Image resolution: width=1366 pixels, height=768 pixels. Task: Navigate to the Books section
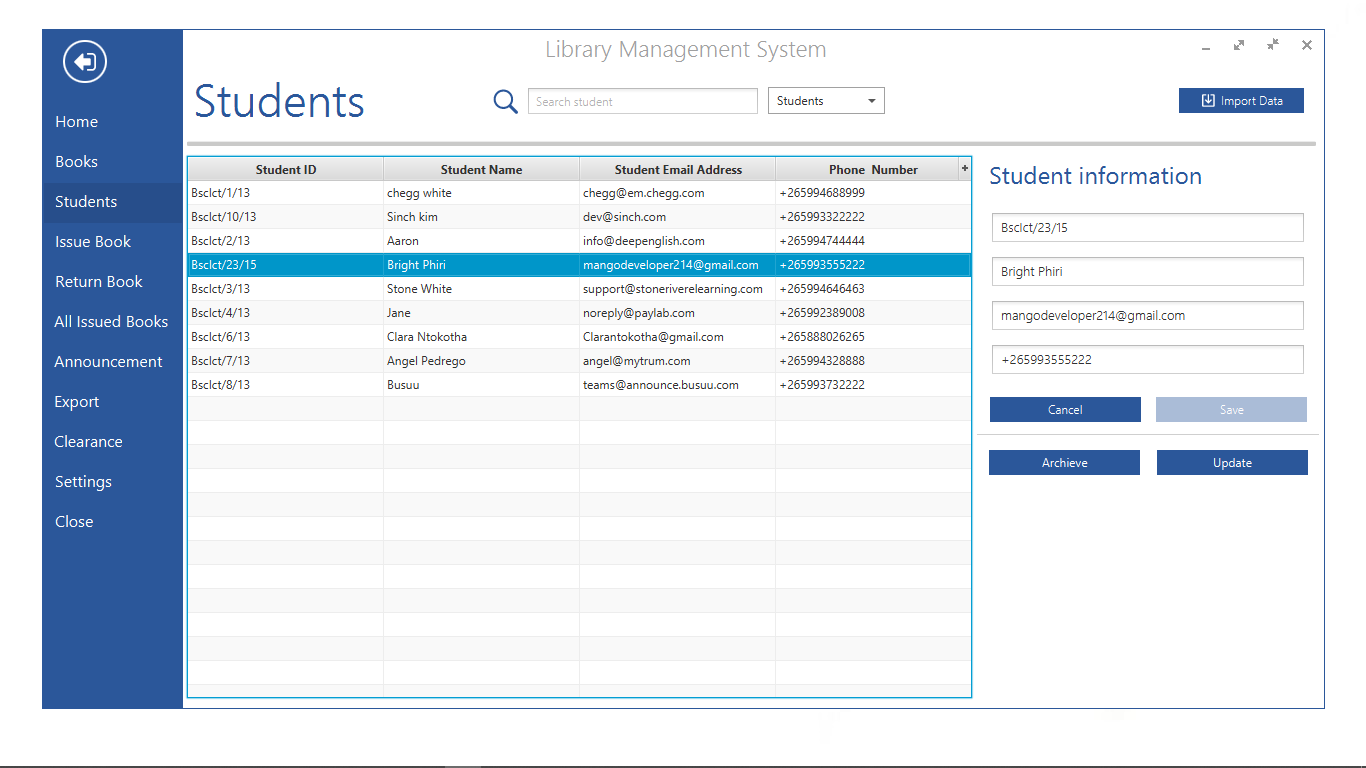[x=76, y=161]
